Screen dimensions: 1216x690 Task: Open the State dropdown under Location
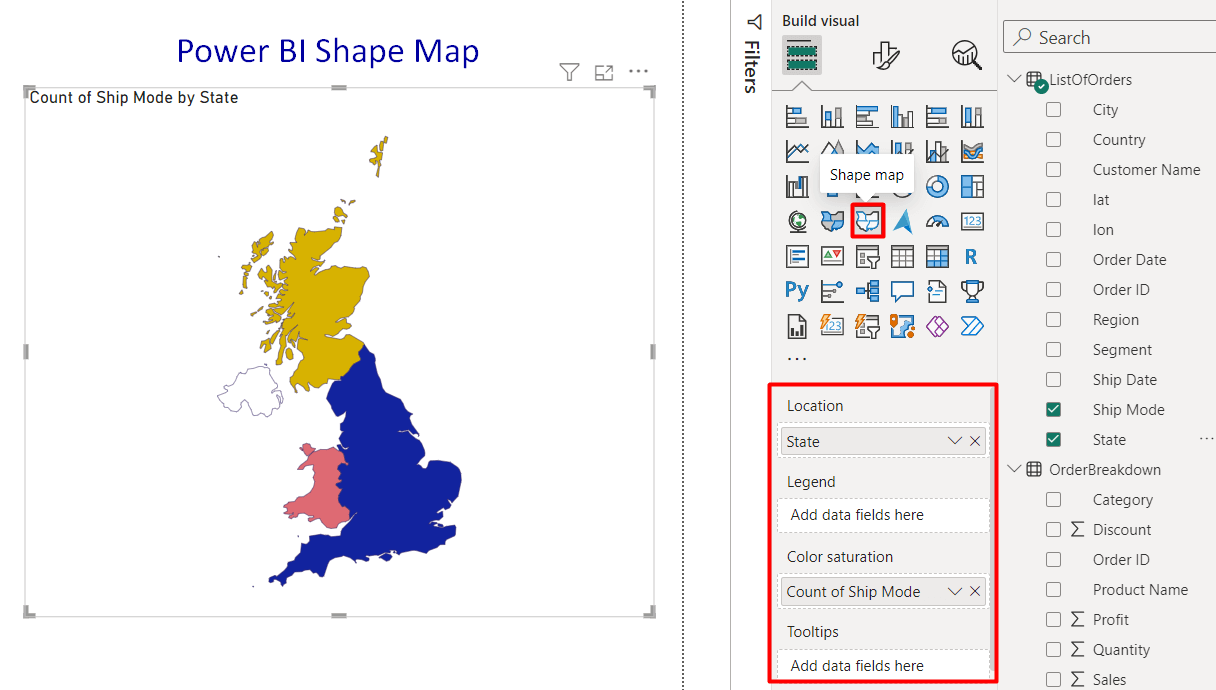pyautogui.click(x=954, y=440)
